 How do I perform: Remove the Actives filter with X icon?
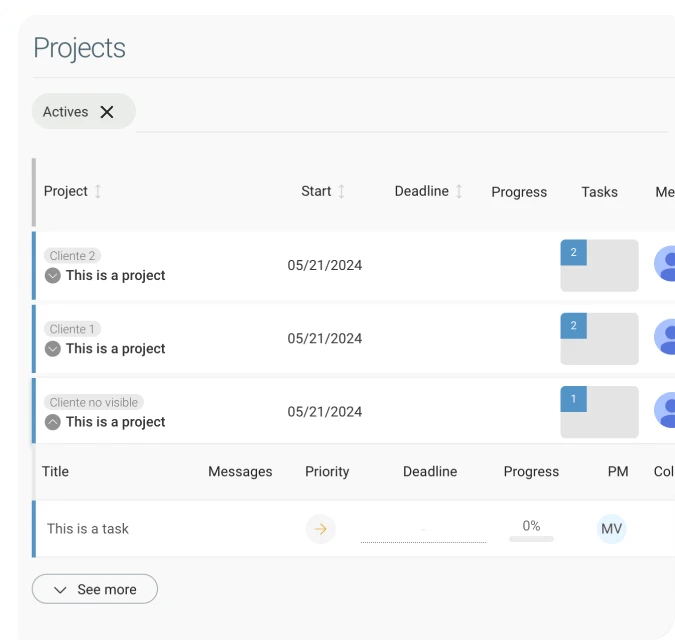(x=107, y=112)
